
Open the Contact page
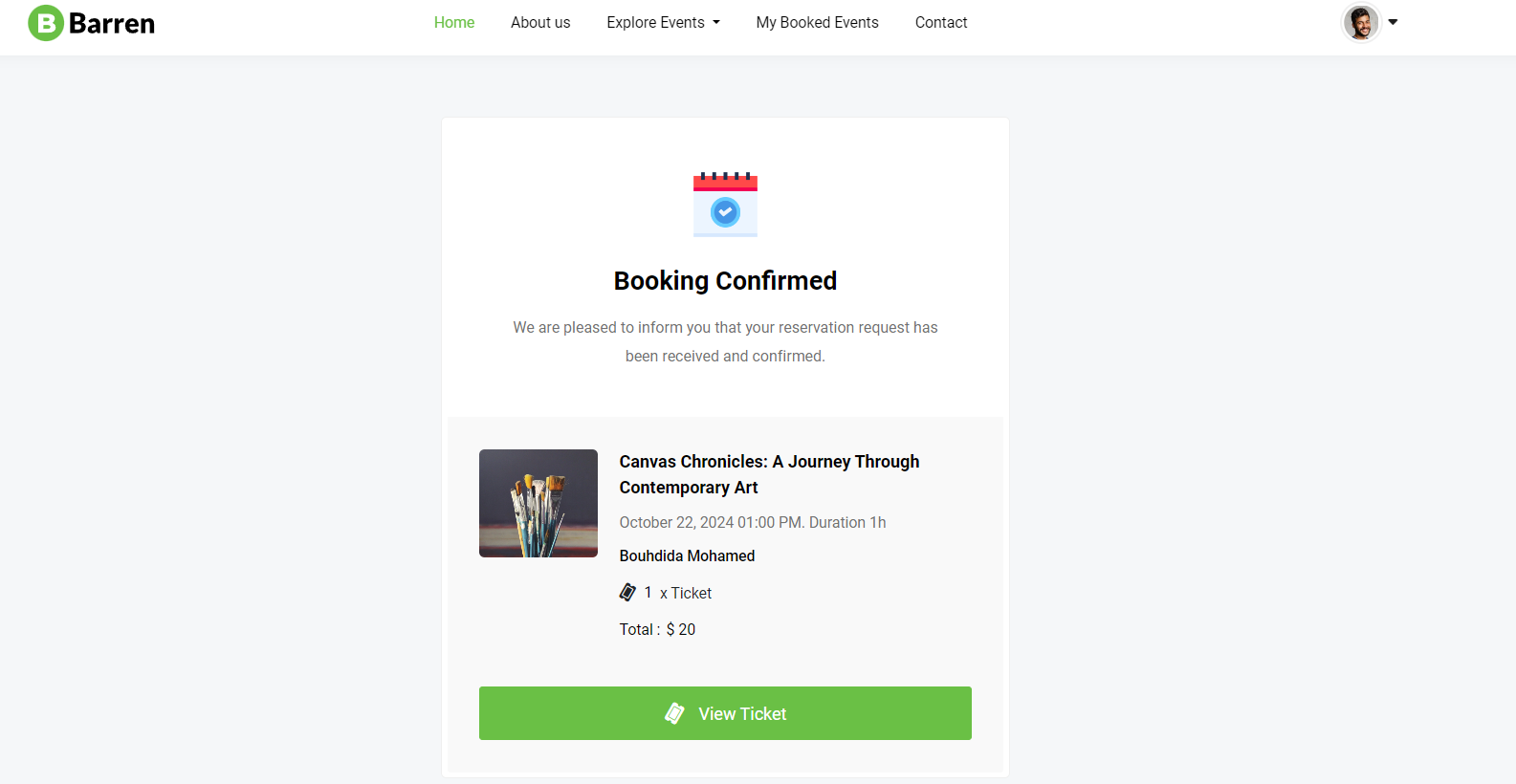point(941,23)
